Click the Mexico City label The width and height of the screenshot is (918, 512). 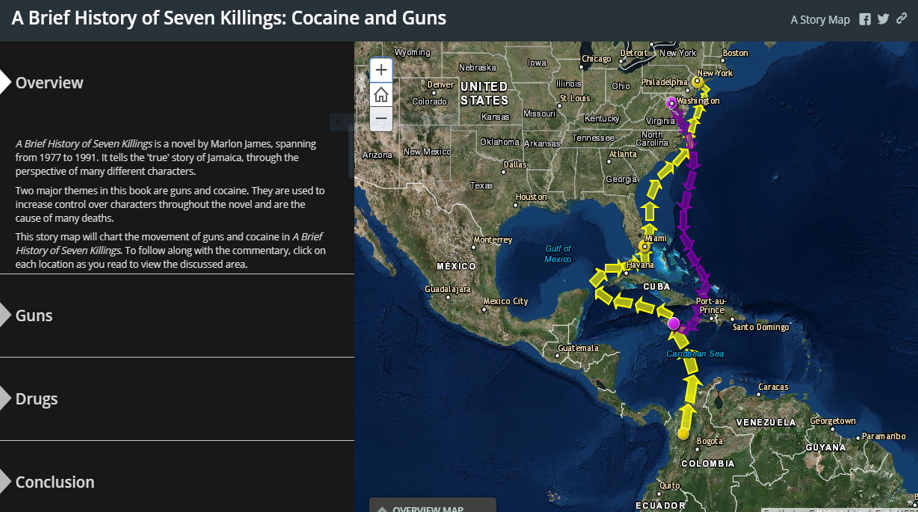(505, 301)
